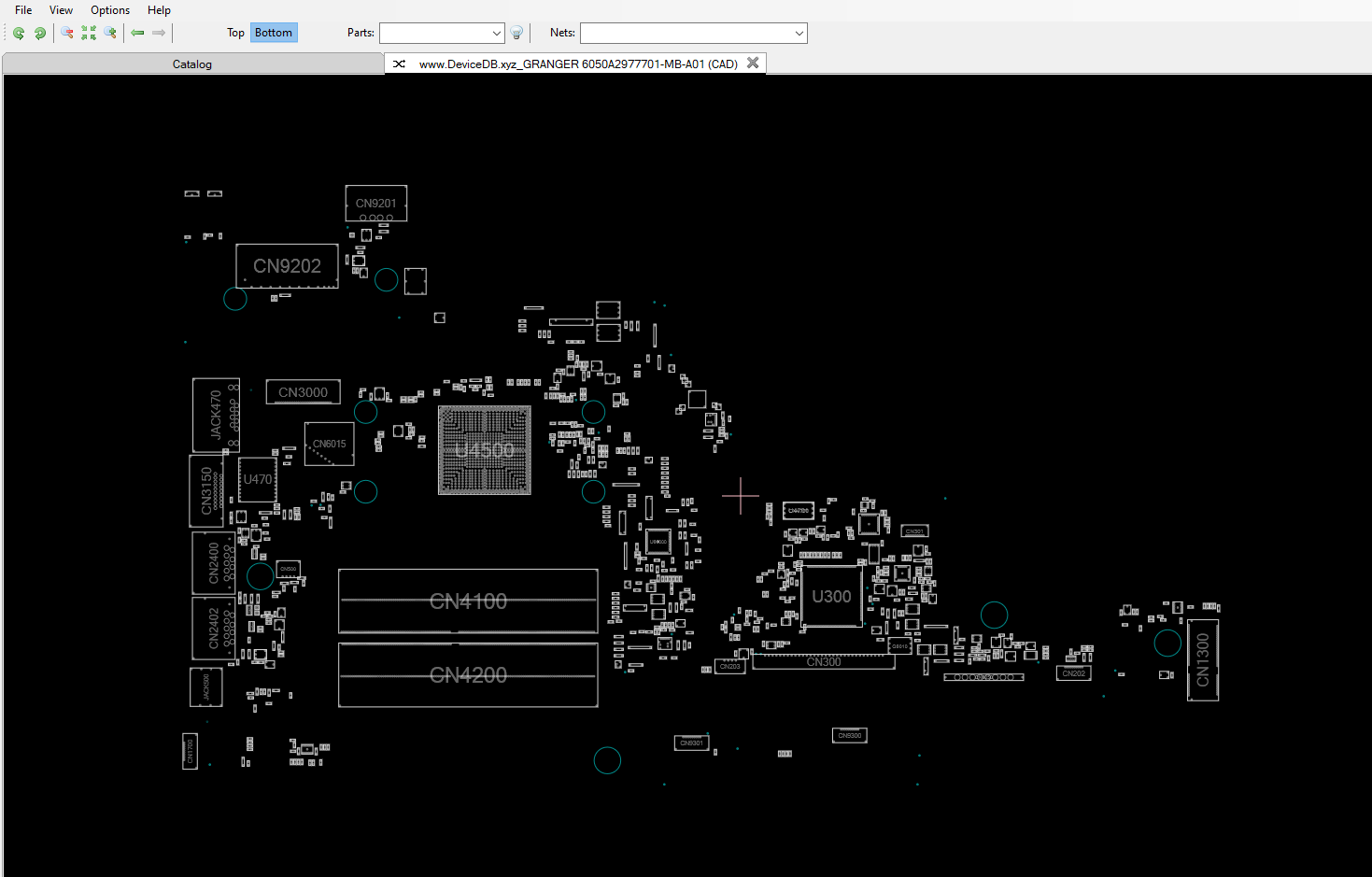1372x877 pixels.
Task: Click the rotate left toolbar icon
Action: [19, 33]
